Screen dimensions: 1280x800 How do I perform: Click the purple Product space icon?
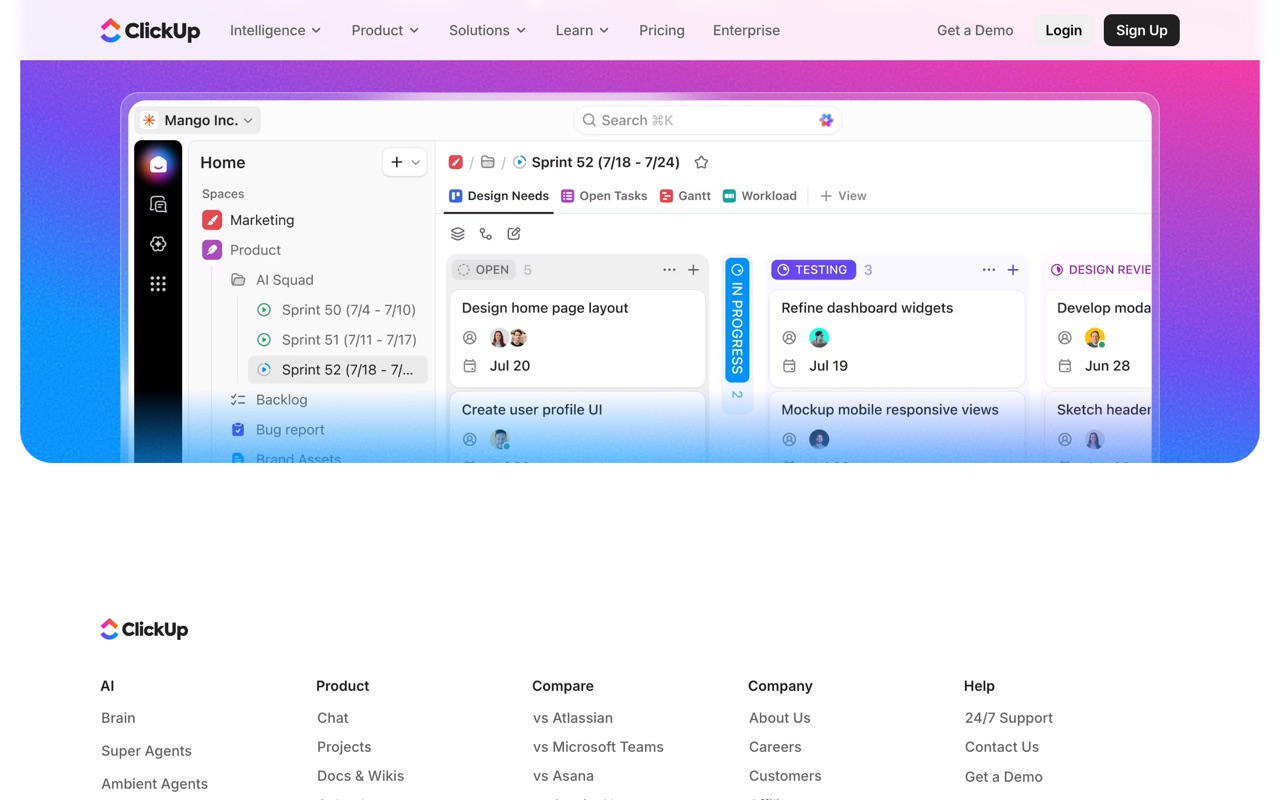(212, 250)
